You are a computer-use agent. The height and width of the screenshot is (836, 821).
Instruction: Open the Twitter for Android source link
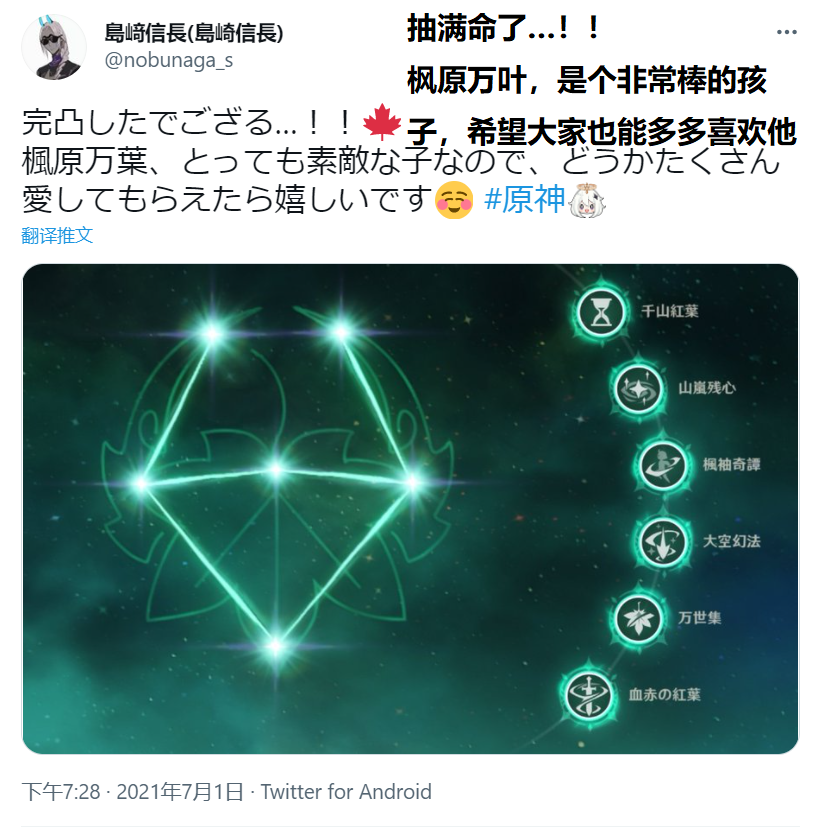(x=346, y=792)
